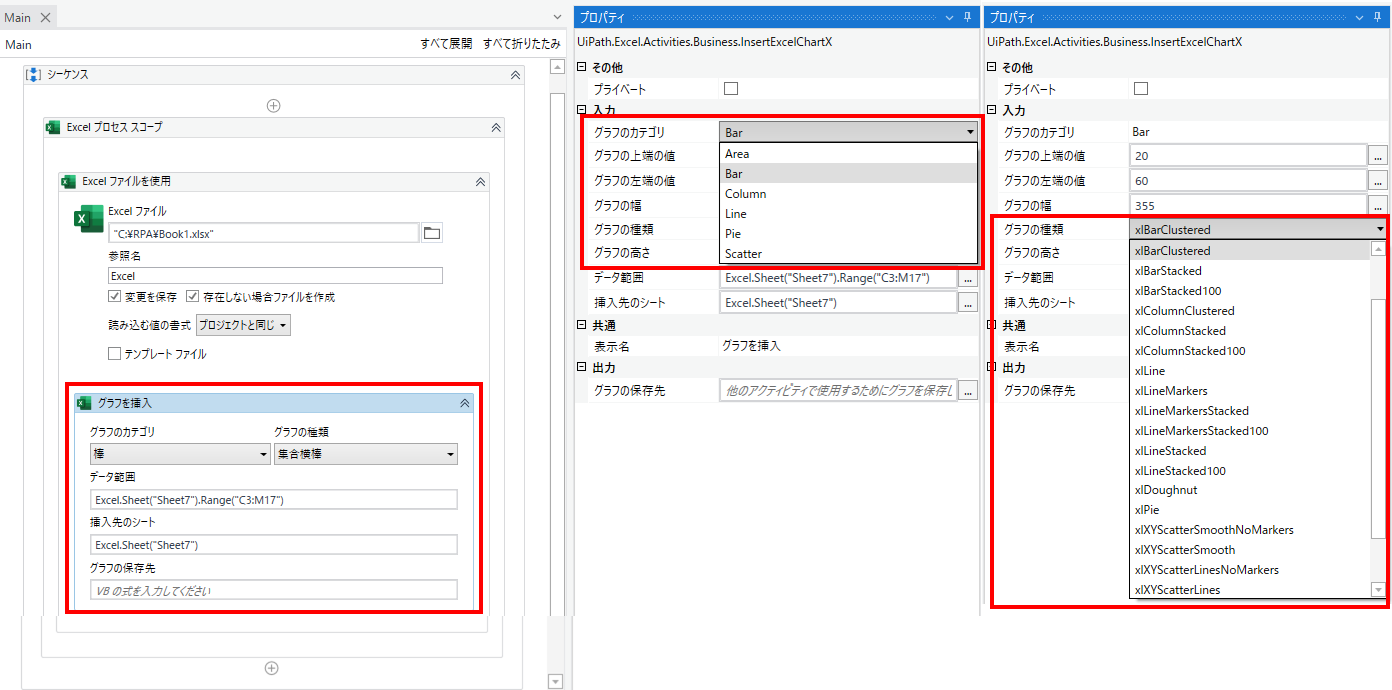Image resolution: width=1392 pixels, height=690 pixels.
Task: Collapse the 出力 section in the middle プロパティ panel
Action: tap(583, 367)
